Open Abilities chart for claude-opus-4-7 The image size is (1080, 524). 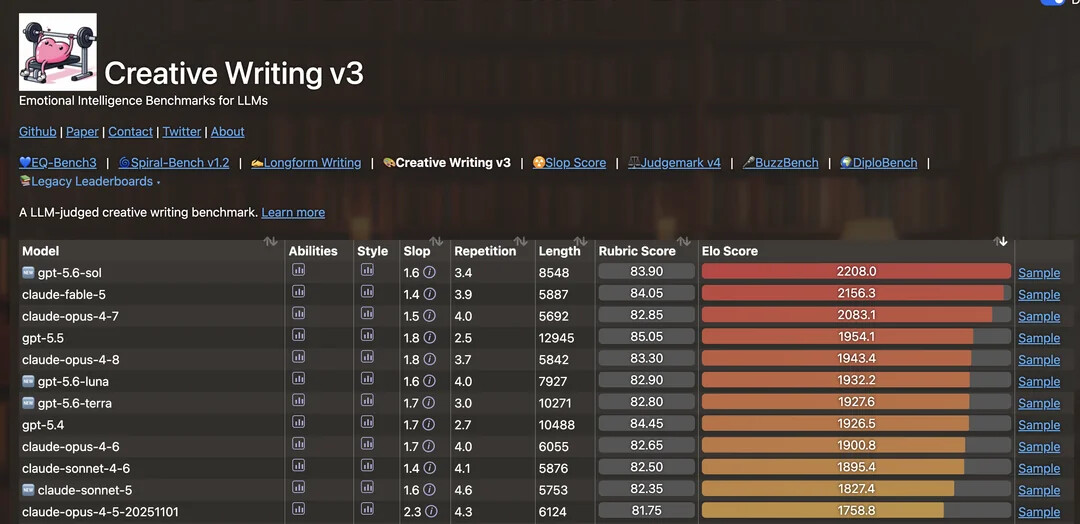click(x=298, y=313)
